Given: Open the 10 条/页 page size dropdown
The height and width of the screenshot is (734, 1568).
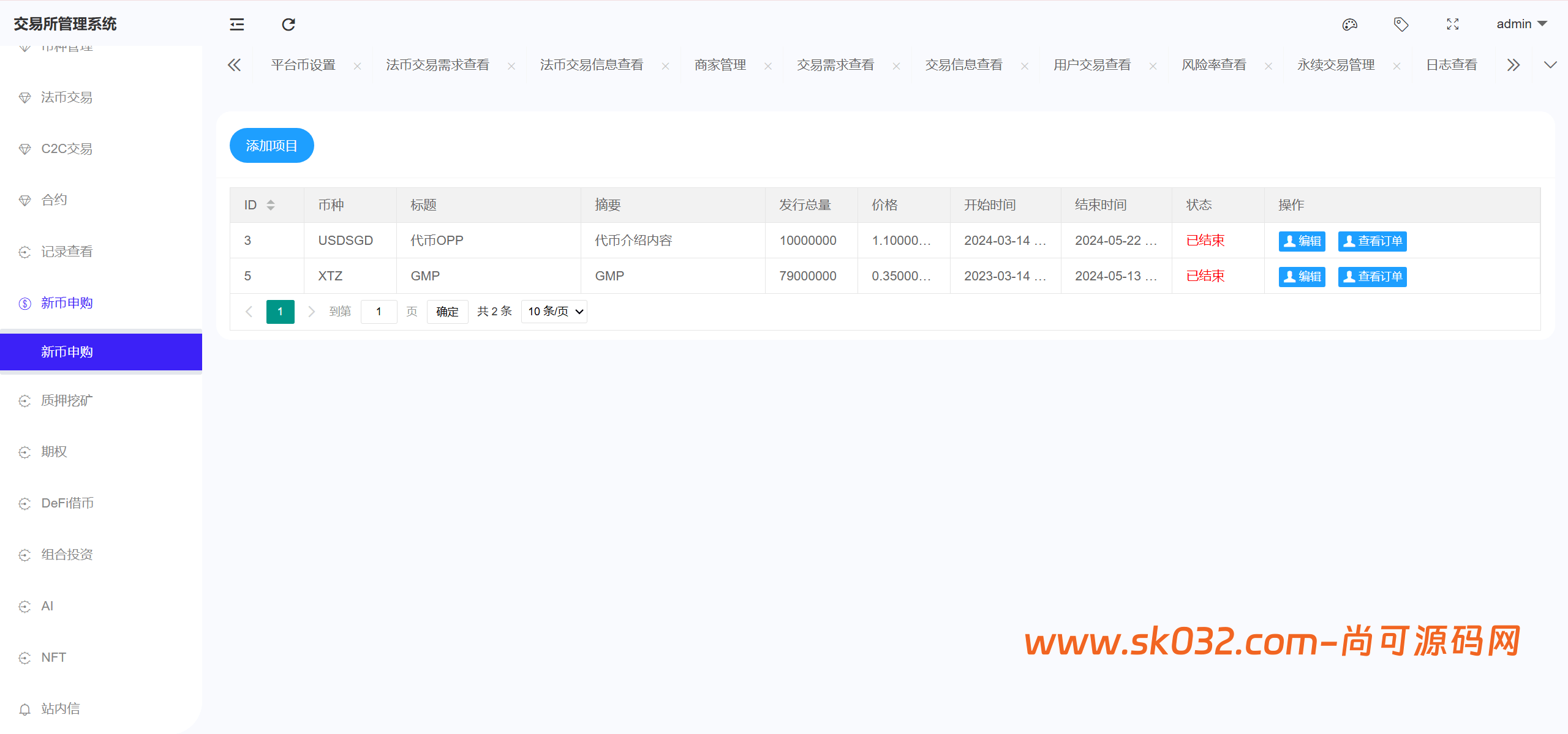Looking at the screenshot, I should tap(553, 311).
